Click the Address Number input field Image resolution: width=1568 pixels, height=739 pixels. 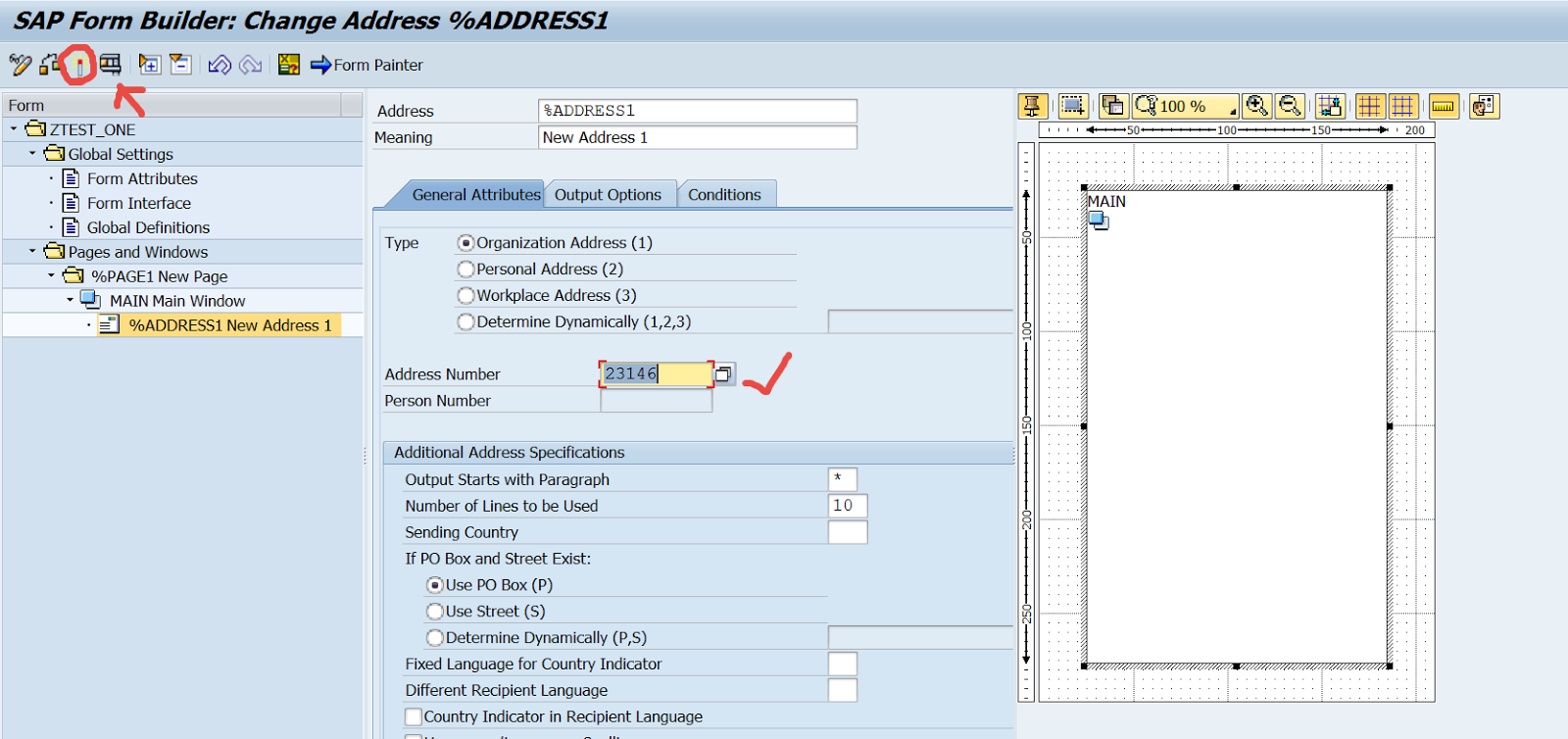656,373
